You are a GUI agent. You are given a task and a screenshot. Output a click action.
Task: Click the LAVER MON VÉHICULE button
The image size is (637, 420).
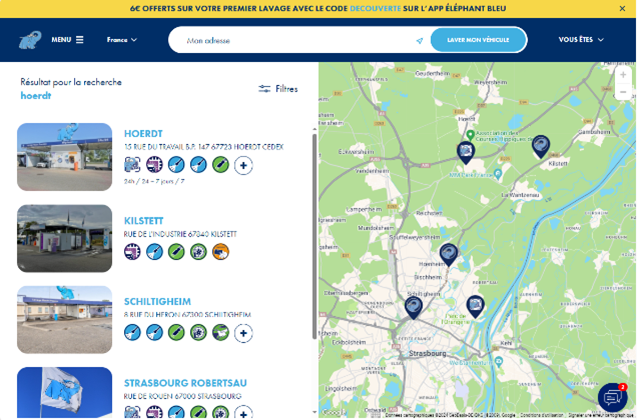(478, 40)
